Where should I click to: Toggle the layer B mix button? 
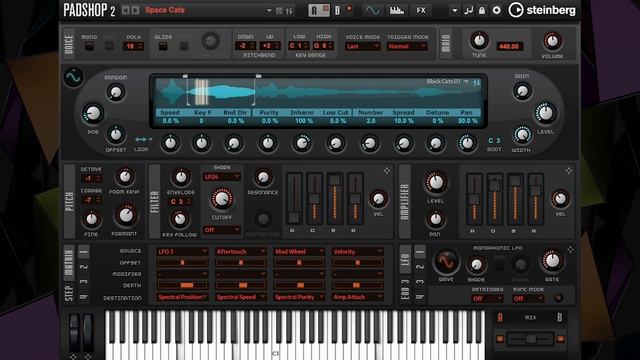(561, 339)
